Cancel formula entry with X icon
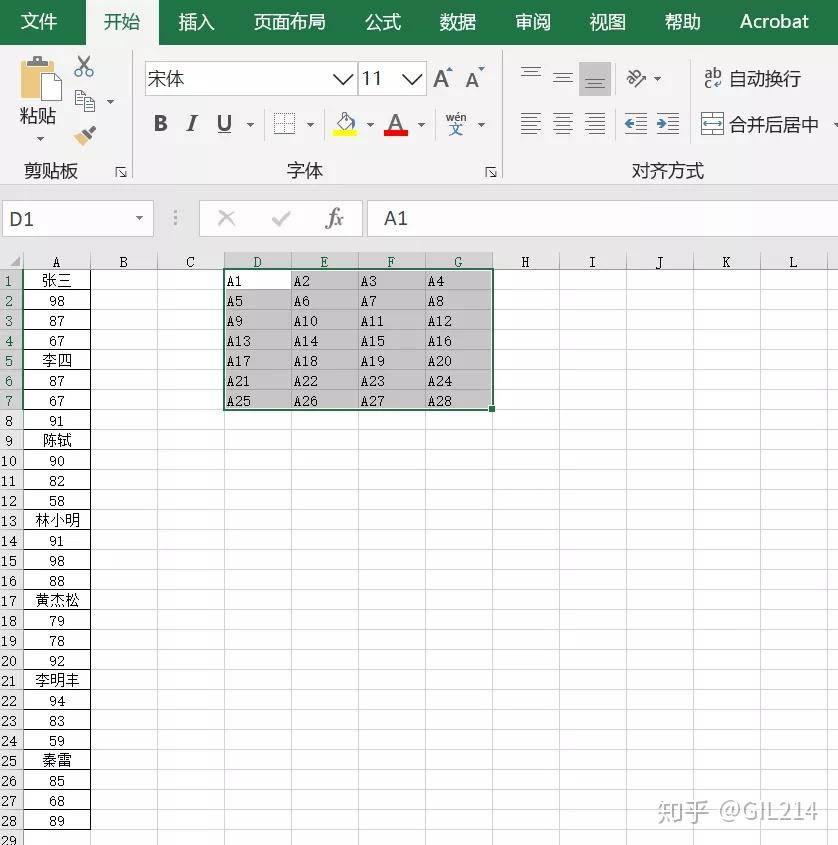 point(226,218)
